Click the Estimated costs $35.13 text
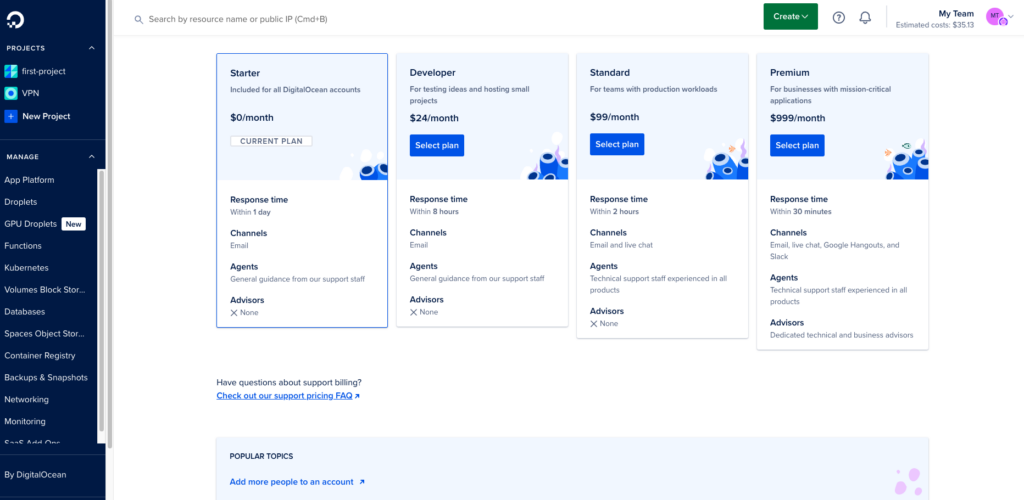 tap(935, 25)
